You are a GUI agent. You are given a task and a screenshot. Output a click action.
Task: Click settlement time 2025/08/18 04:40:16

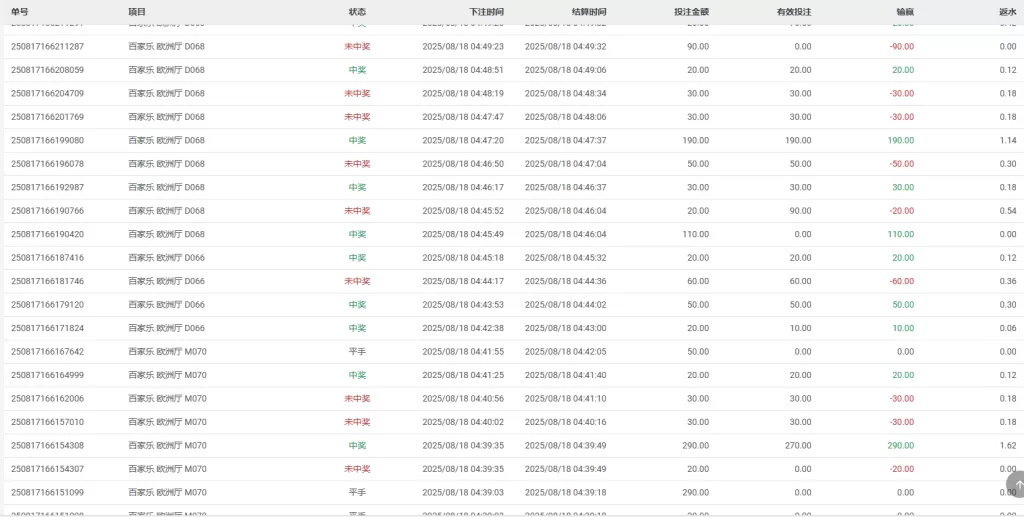pyautogui.click(x=566, y=422)
